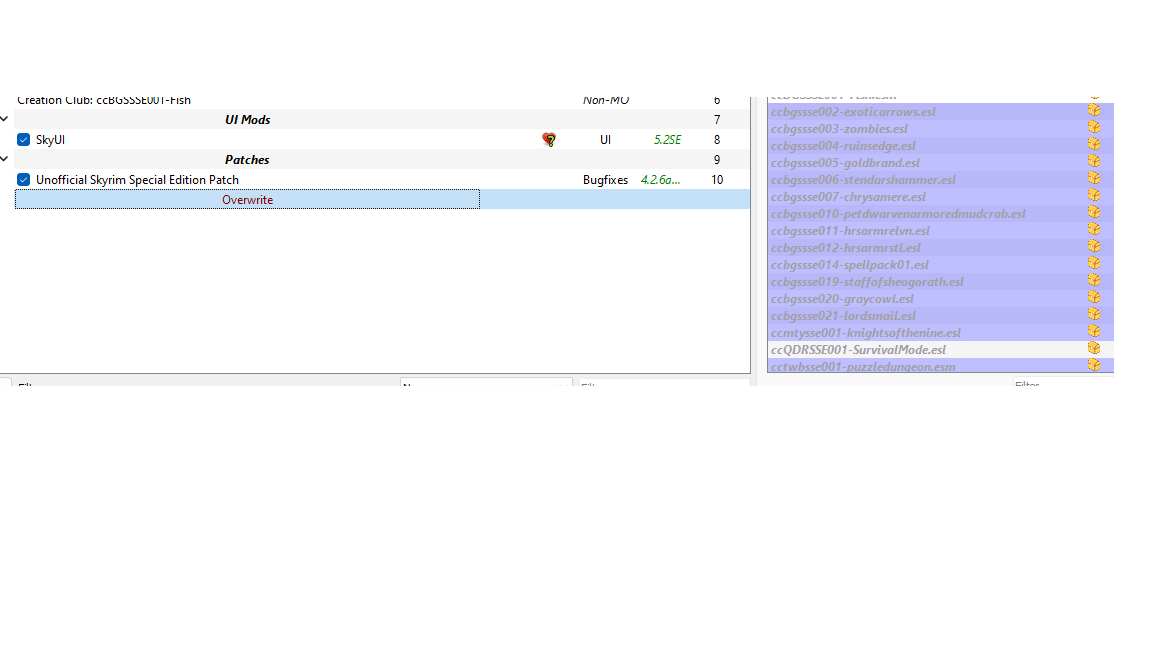Viewport: 1152px width, 648px height.
Task: Click the box icon beside ccbgssse021-lordsmail.esl
Action: (x=1094, y=314)
